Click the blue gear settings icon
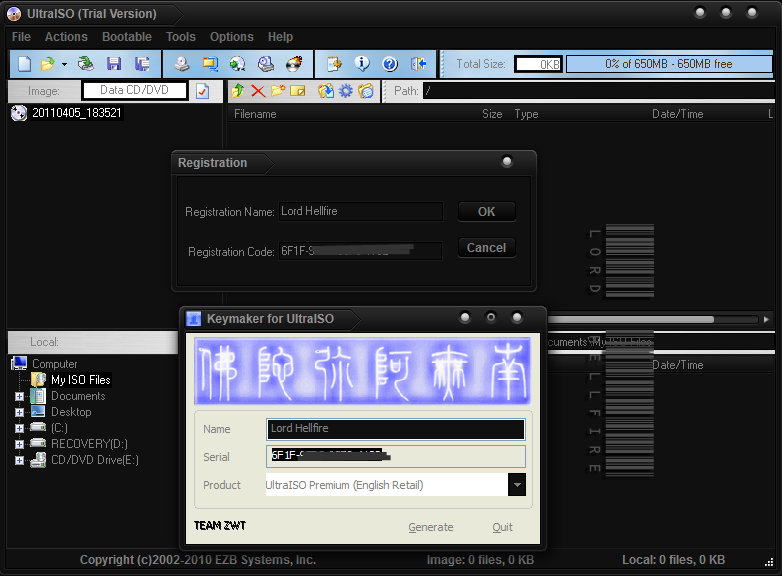 click(x=346, y=91)
